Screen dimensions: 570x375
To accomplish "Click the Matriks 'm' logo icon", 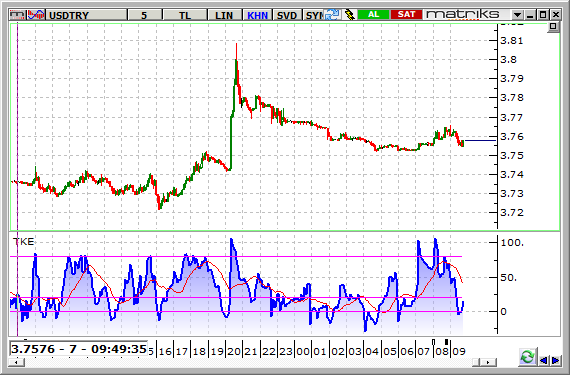I will [x=17, y=15].
